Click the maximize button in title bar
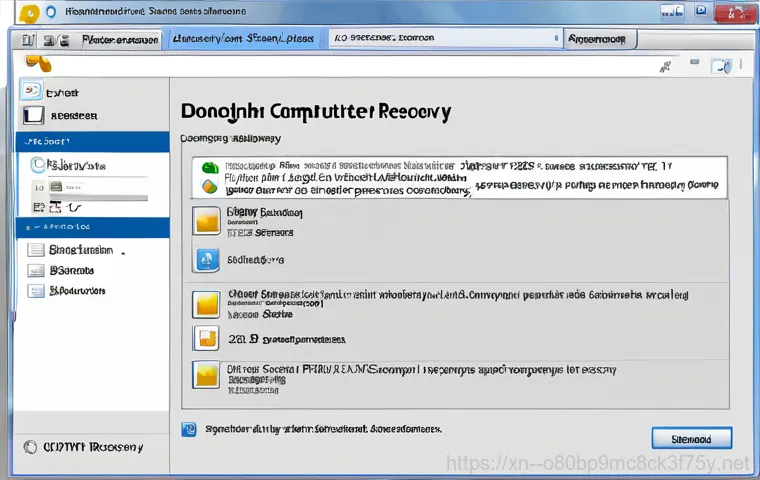 tap(701, 11)
